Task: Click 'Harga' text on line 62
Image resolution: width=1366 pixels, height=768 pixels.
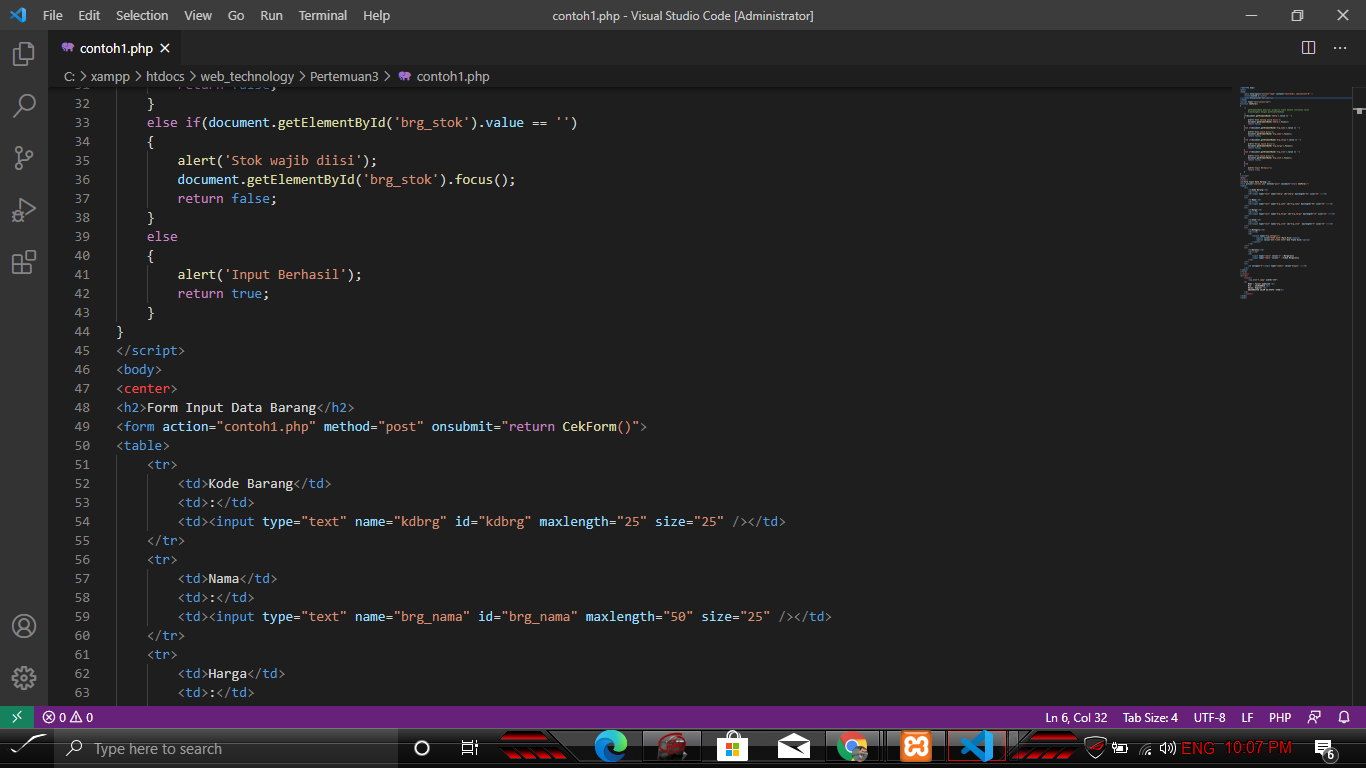Action: [x=227, y=673]
